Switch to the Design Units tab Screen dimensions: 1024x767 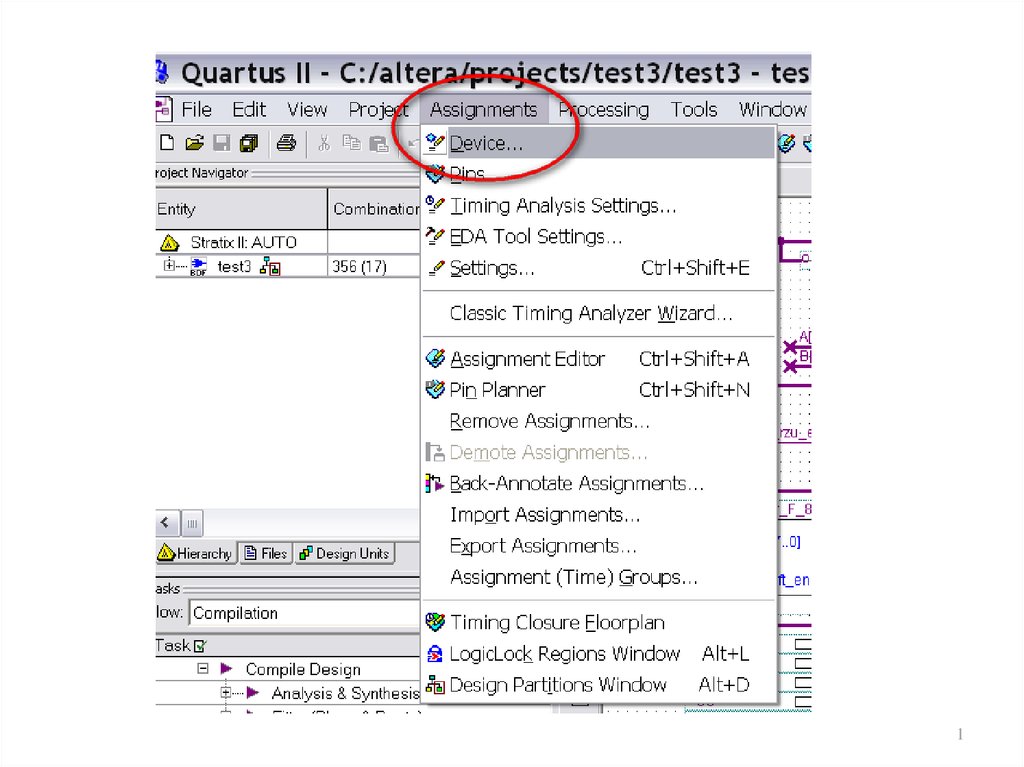pos(344,553)
